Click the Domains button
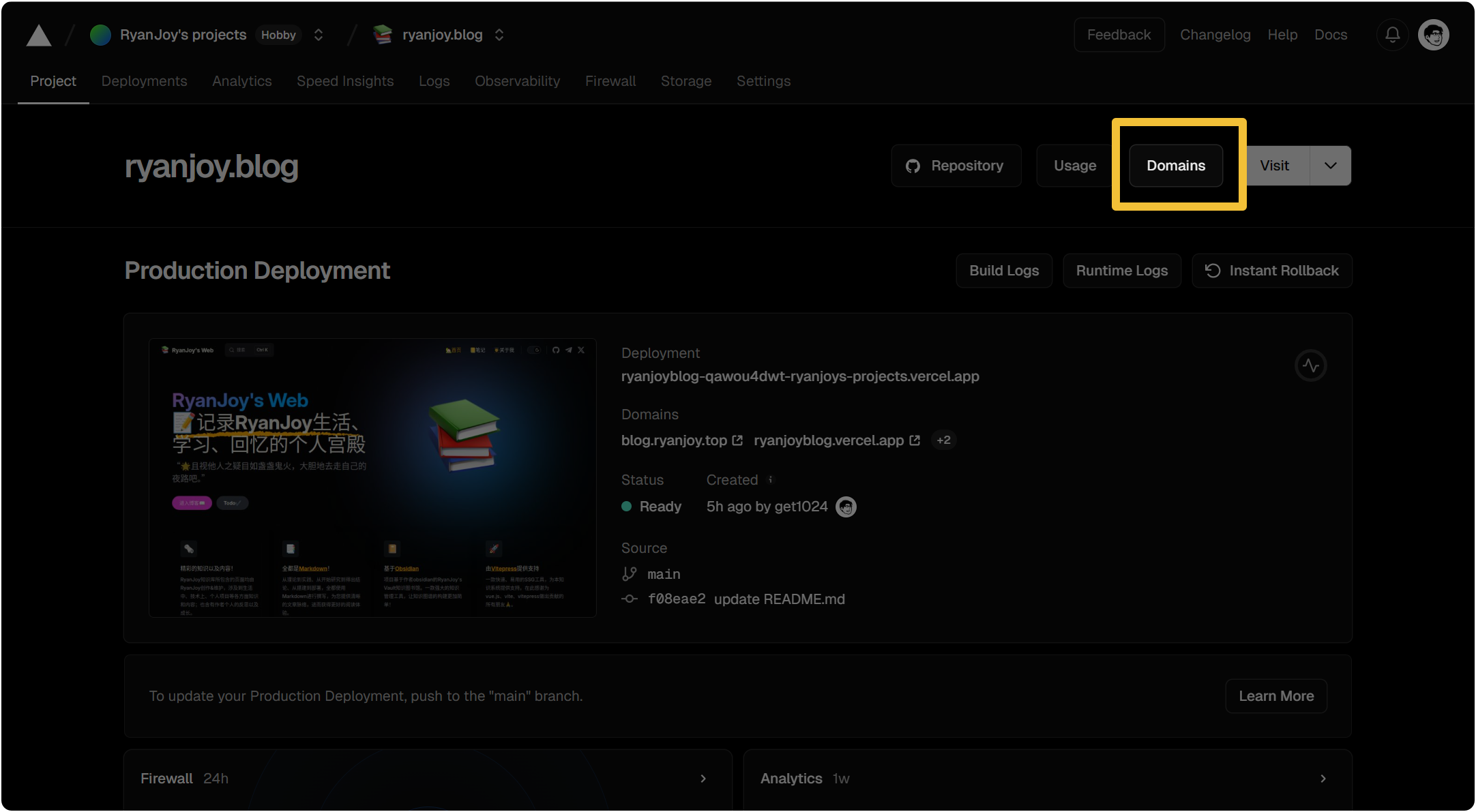This screenshot has width=1476, height=812. coord(1176,166)
